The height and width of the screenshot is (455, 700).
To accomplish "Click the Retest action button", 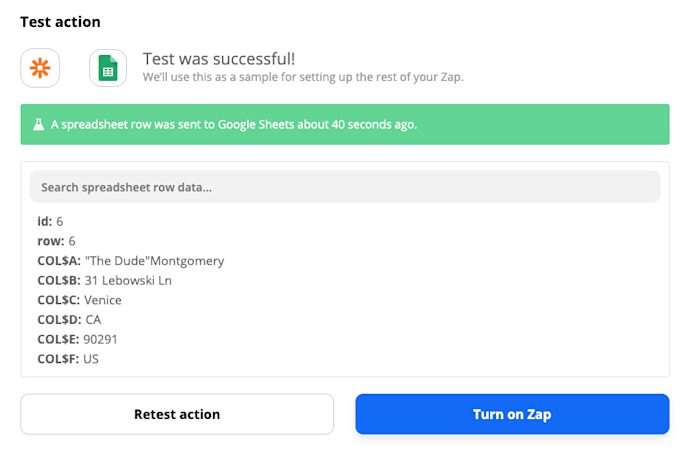I will point(177,414).
